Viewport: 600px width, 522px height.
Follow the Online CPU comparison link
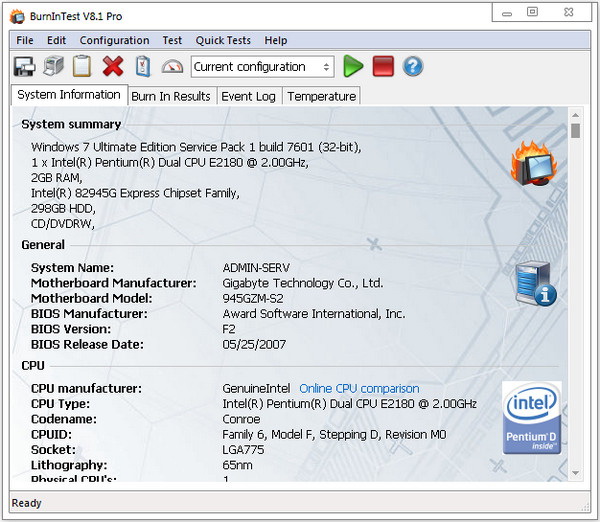(359, 388)
